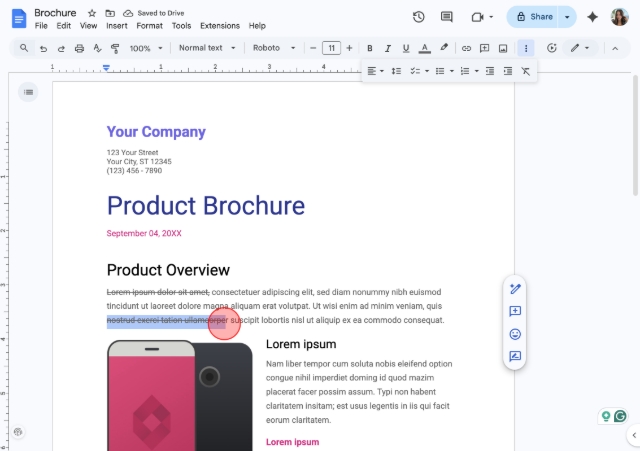Open the bulleted list options dropdown
This screenshot has height=451, width=640.
pyautogui.click(x=451, y=71)
